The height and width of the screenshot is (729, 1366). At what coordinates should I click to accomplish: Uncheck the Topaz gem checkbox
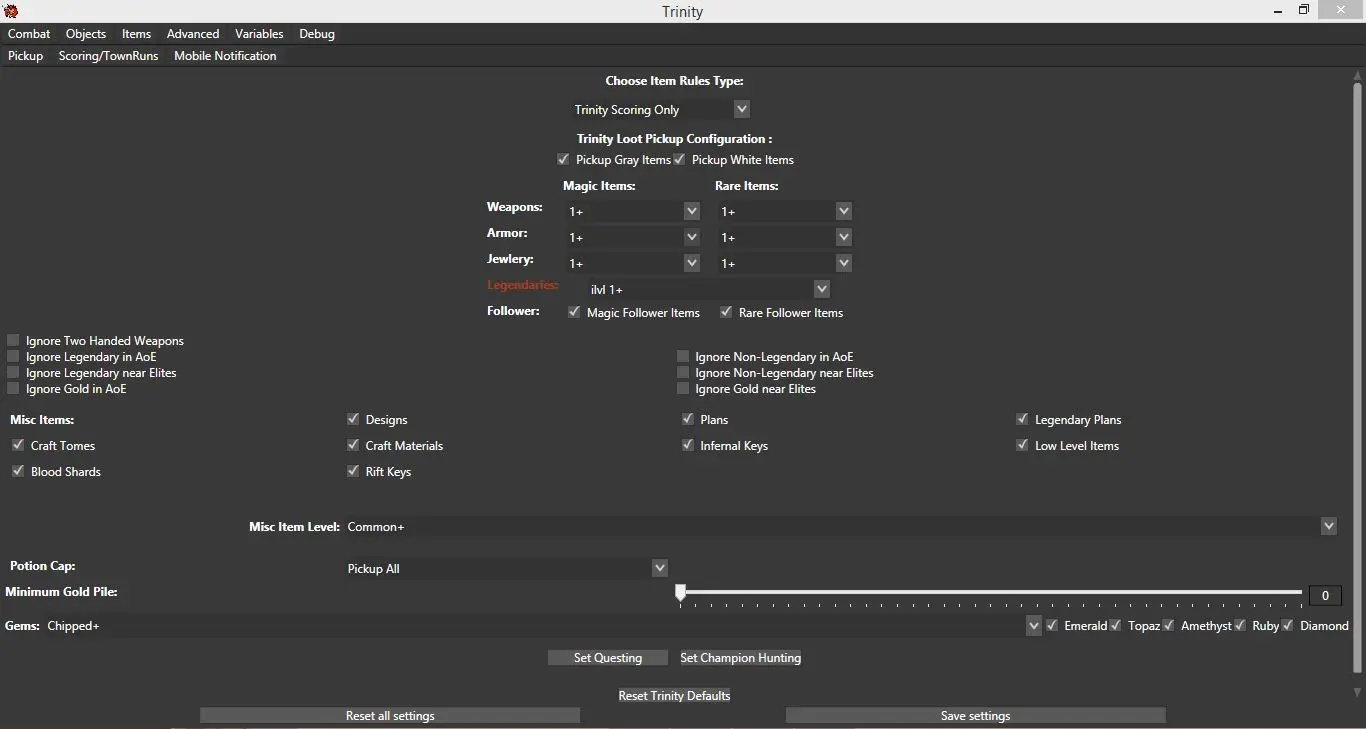pos(1116,625)
